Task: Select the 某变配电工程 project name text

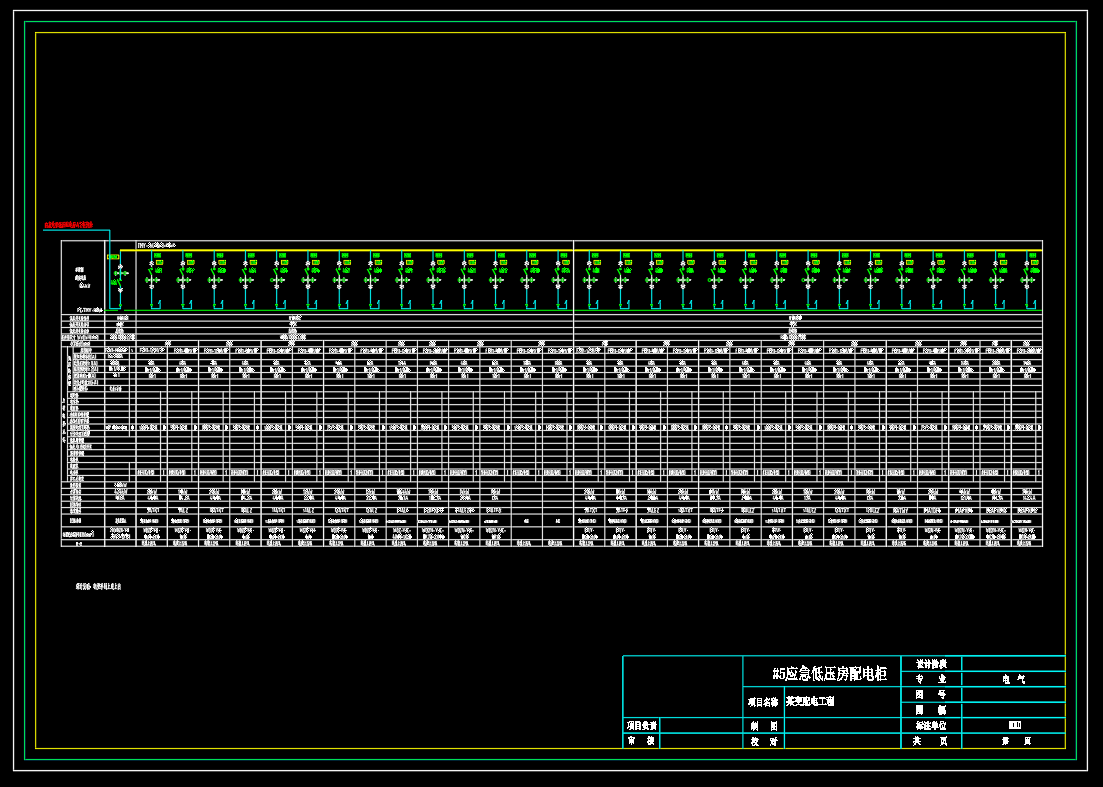Action: click(x=808, y=702)
